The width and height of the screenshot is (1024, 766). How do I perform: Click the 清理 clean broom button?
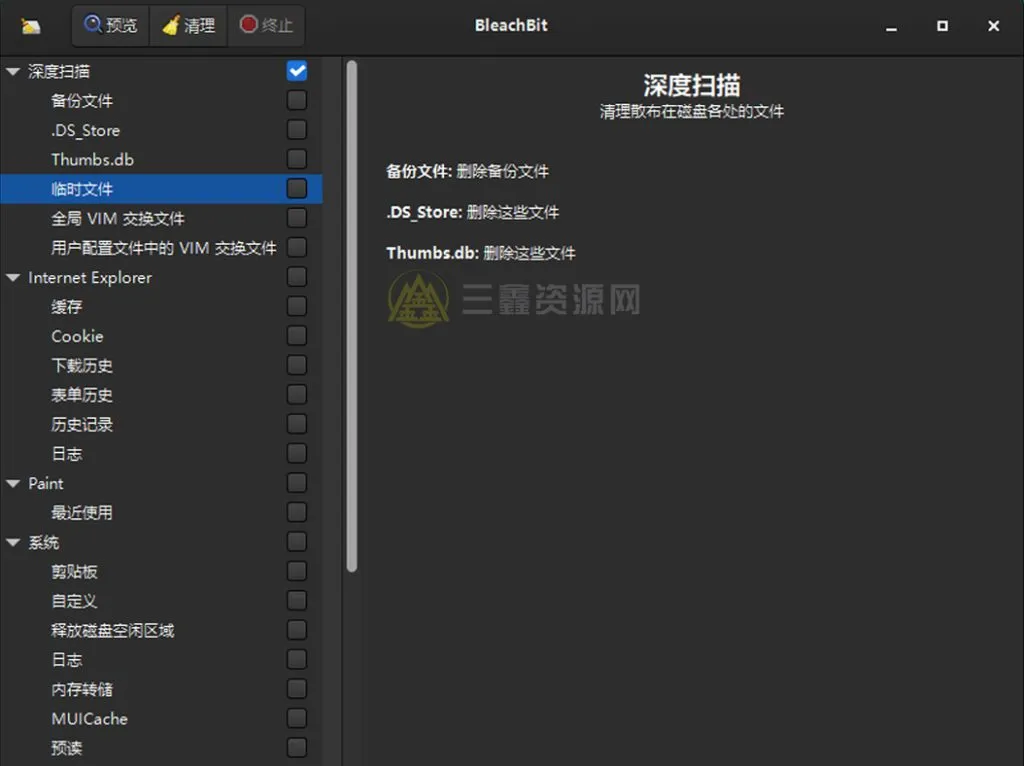(x=188, y=25)
